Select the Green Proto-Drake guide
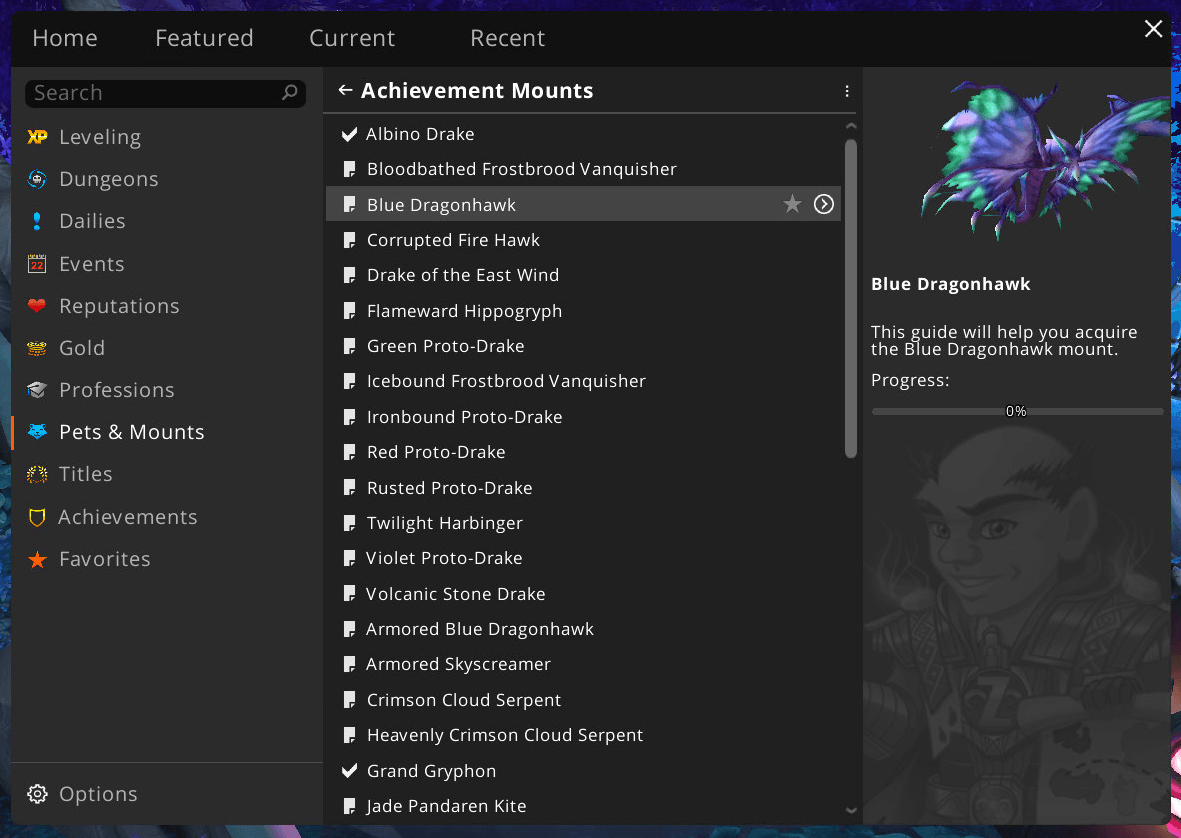Screen dimensions: 1181x838 584,346
